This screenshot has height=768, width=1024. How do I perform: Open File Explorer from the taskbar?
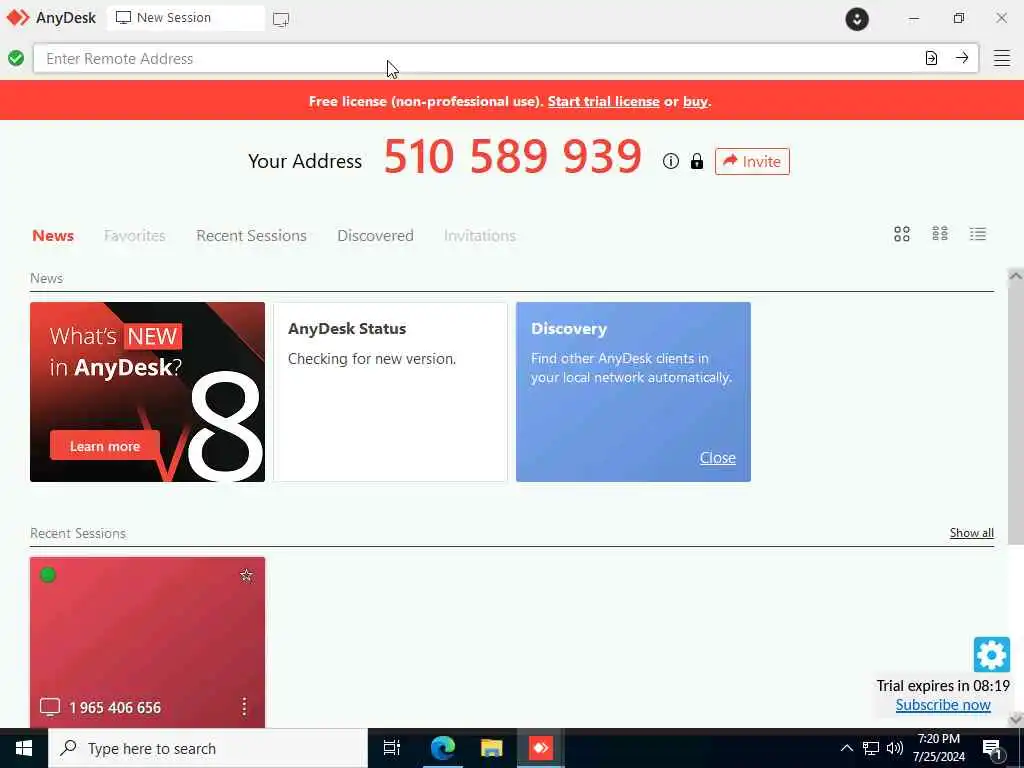(x=492, y=748)
